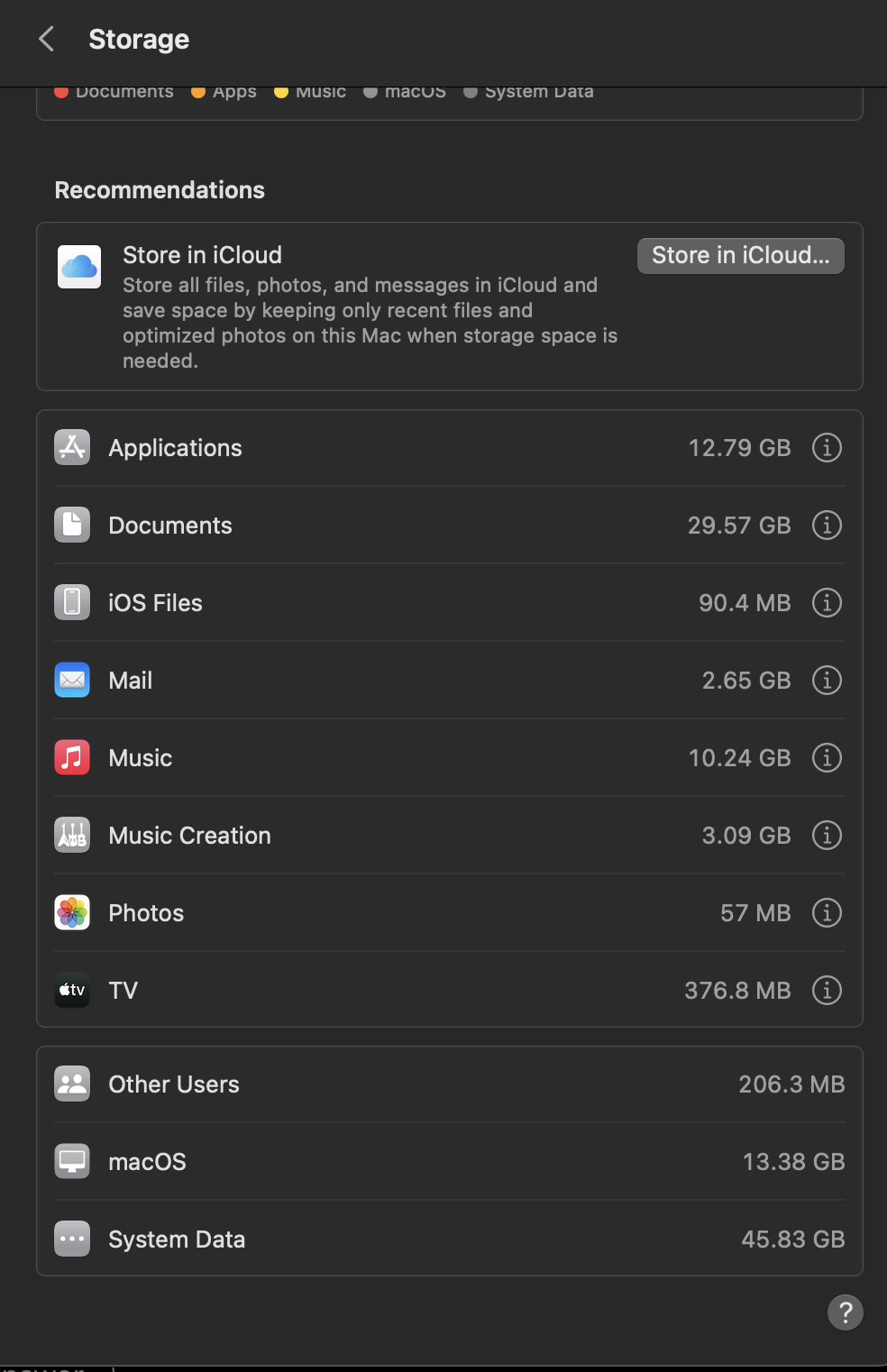The height and width of the screenshot is (1372, 887).
Task: Open info for Documents storage
Action: click(827, 526)
